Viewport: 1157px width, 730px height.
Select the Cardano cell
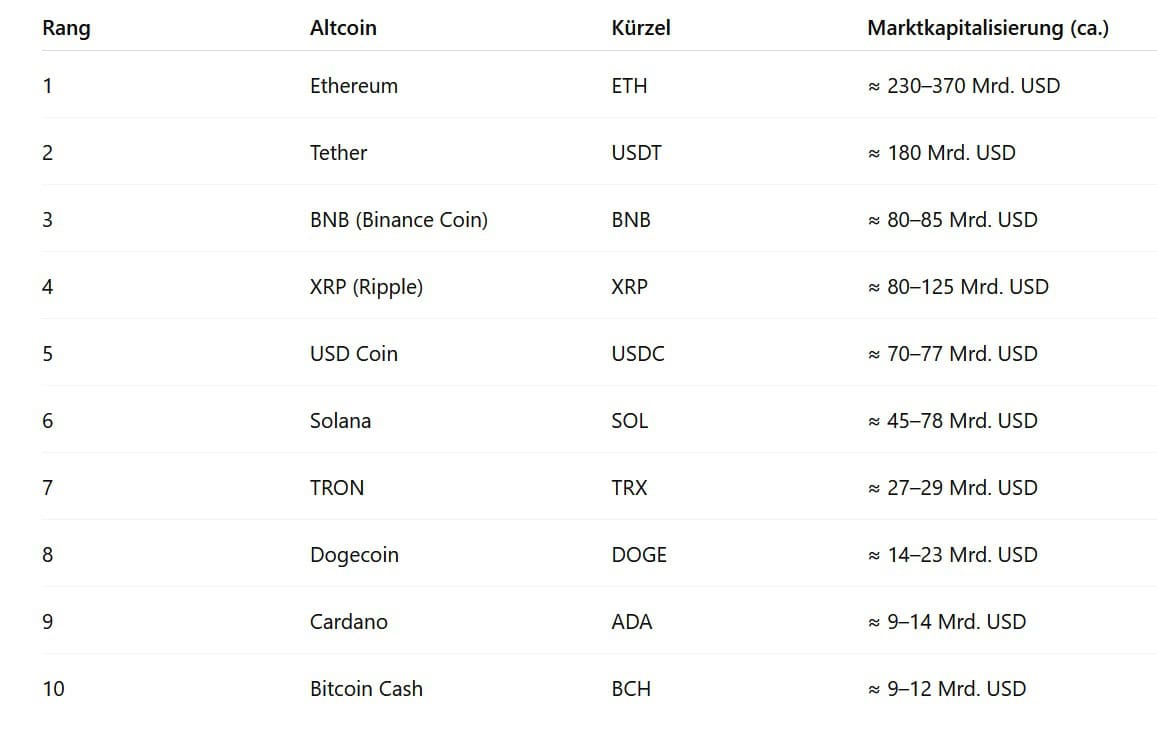tap(349, 622)
